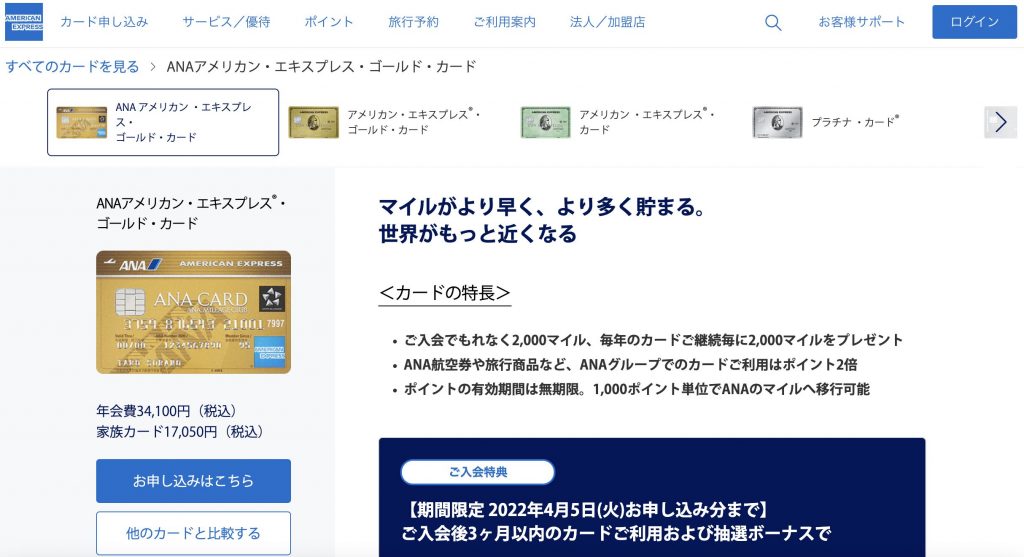Click the green Amex card thumbnail image
The image size is (1024, 557).
click(x=545, y=122)
